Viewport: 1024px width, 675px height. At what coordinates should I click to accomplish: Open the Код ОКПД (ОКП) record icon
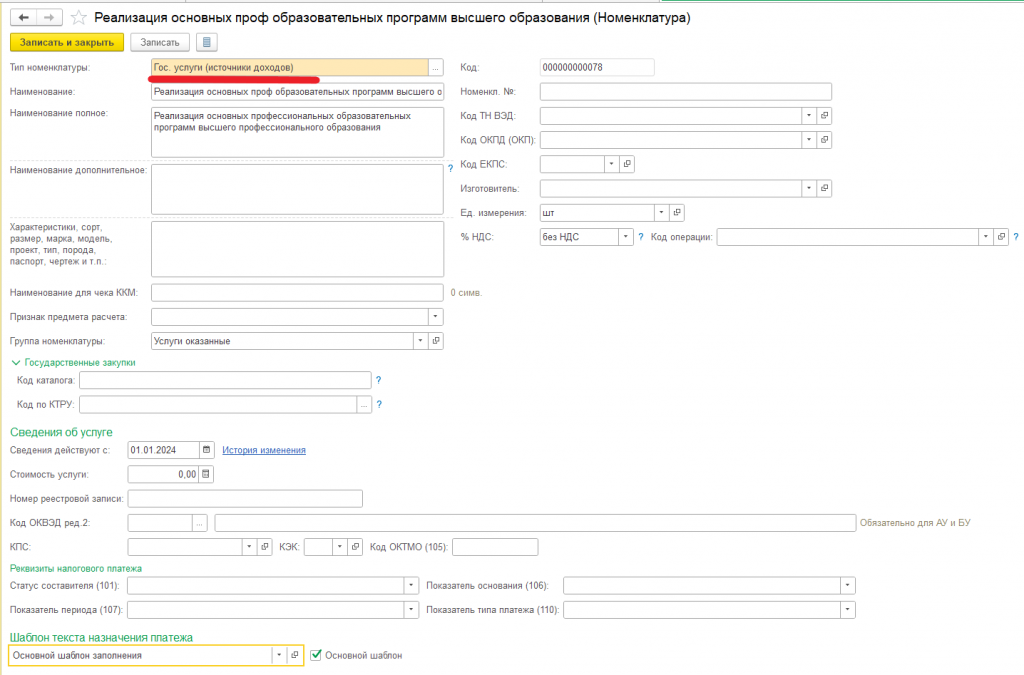824,140
